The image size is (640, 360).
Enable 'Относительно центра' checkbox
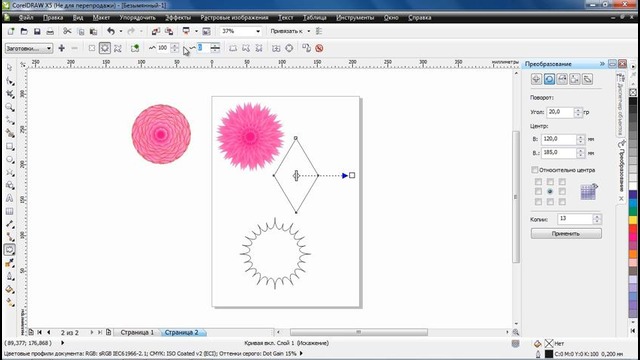[535, 169]
